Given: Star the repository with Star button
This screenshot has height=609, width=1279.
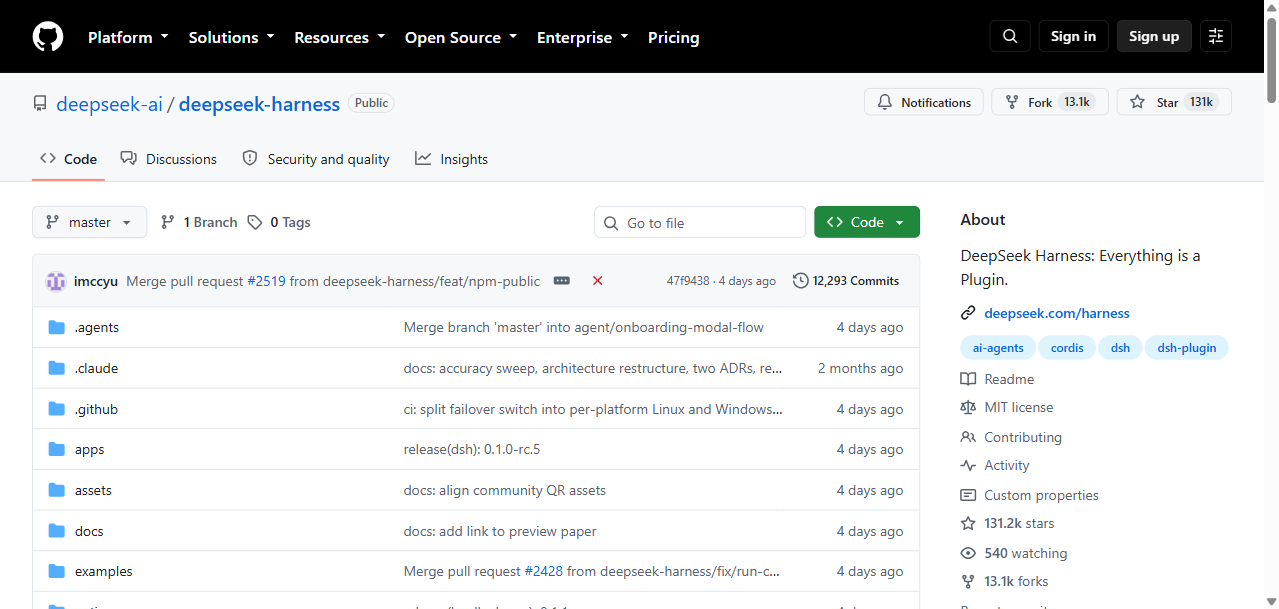Looking at the screenshot, I should point(1174,102).
